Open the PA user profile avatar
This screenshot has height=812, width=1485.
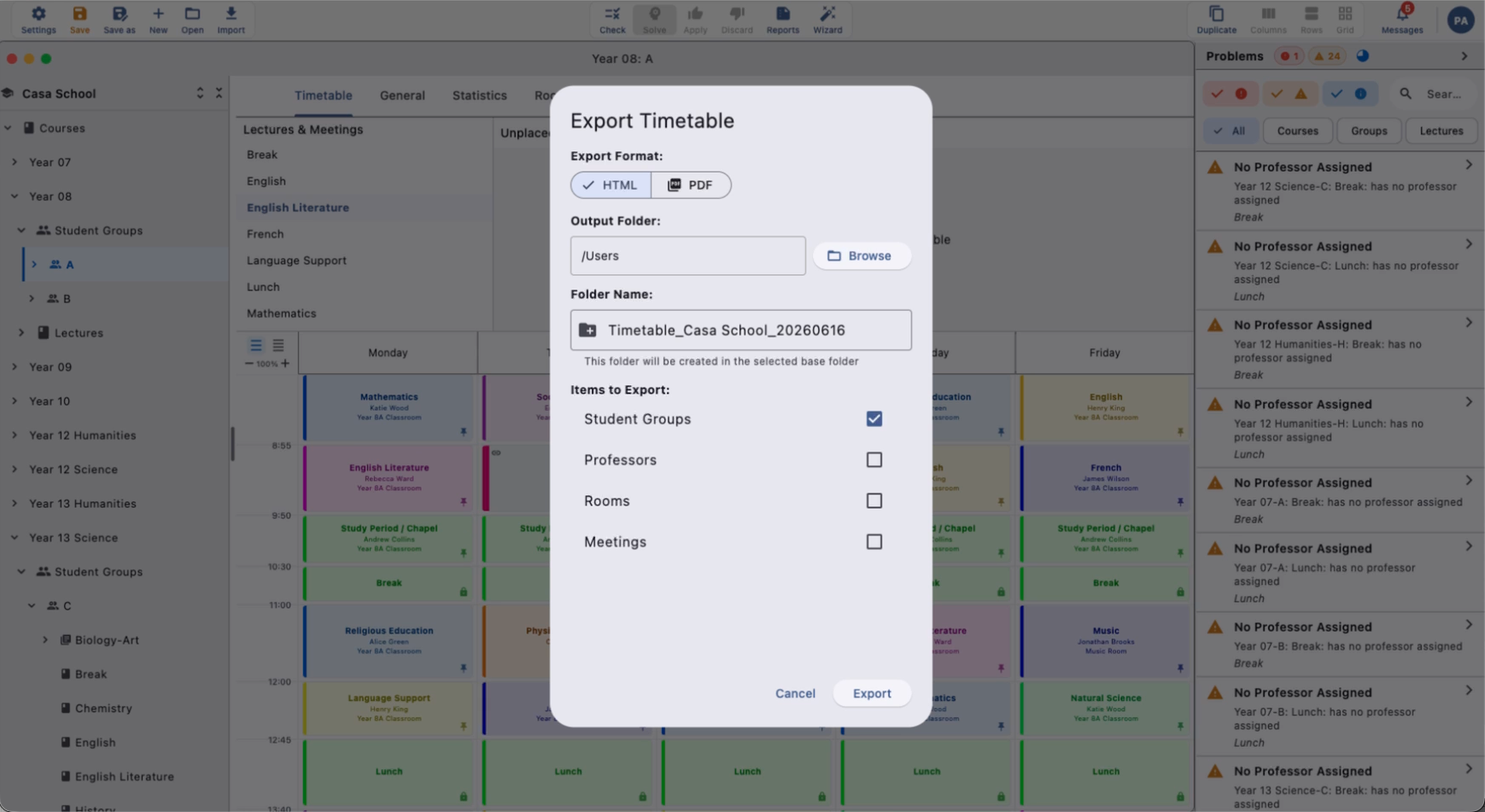tap(1461, 20)
